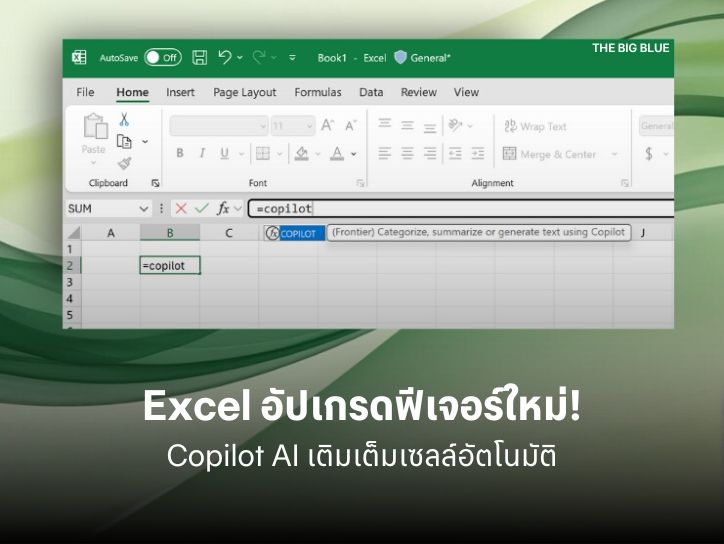Apply the Fill Color bucket
The width and height of the screenshot is (724, 544).
[302, 153]
